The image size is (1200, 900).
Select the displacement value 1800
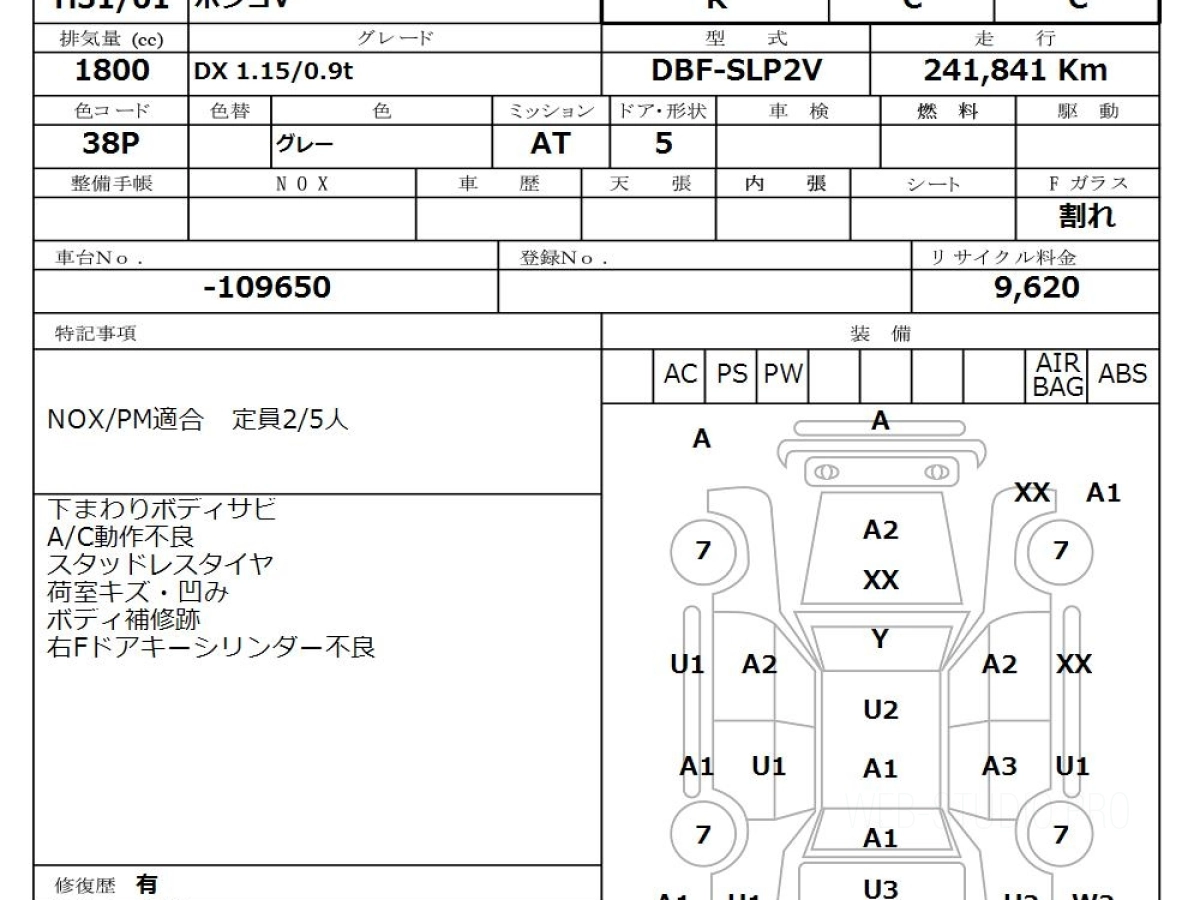click(x=112, y=71)
